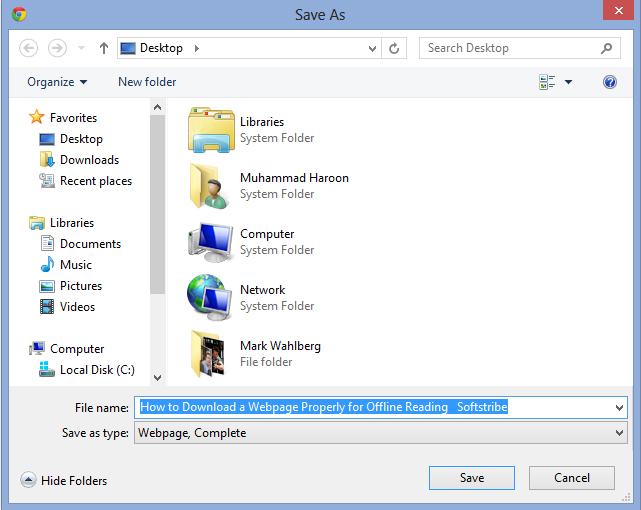
Task: Select the Muhammad Haroon user folder icon
Action: click(x=209, y=186)
